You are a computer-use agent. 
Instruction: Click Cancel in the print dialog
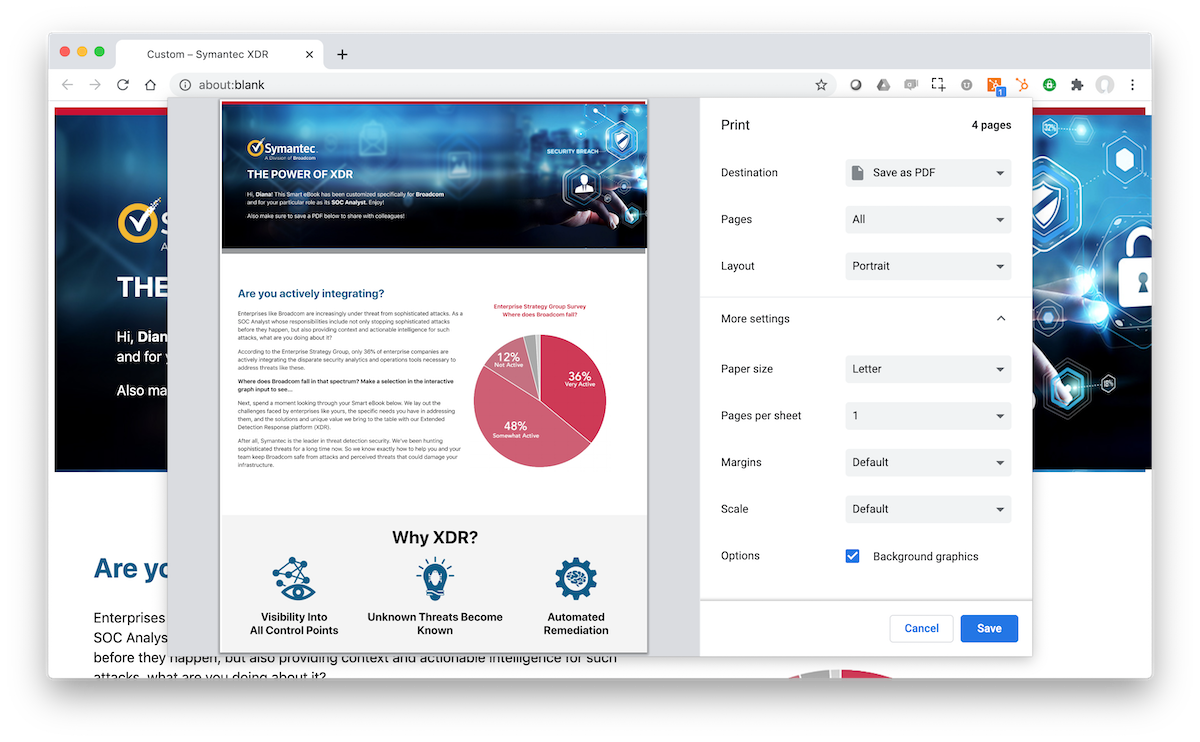[921, 628]
